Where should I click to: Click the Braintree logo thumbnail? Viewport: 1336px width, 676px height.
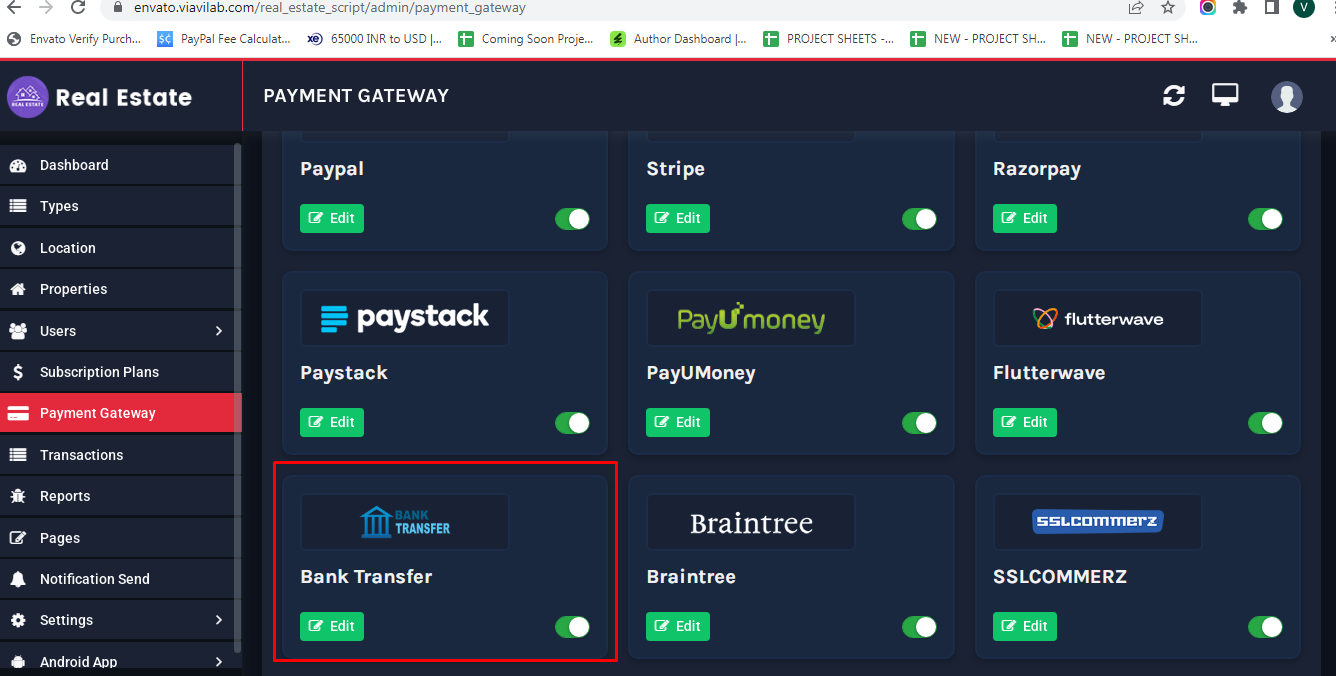tap(751, 522)
